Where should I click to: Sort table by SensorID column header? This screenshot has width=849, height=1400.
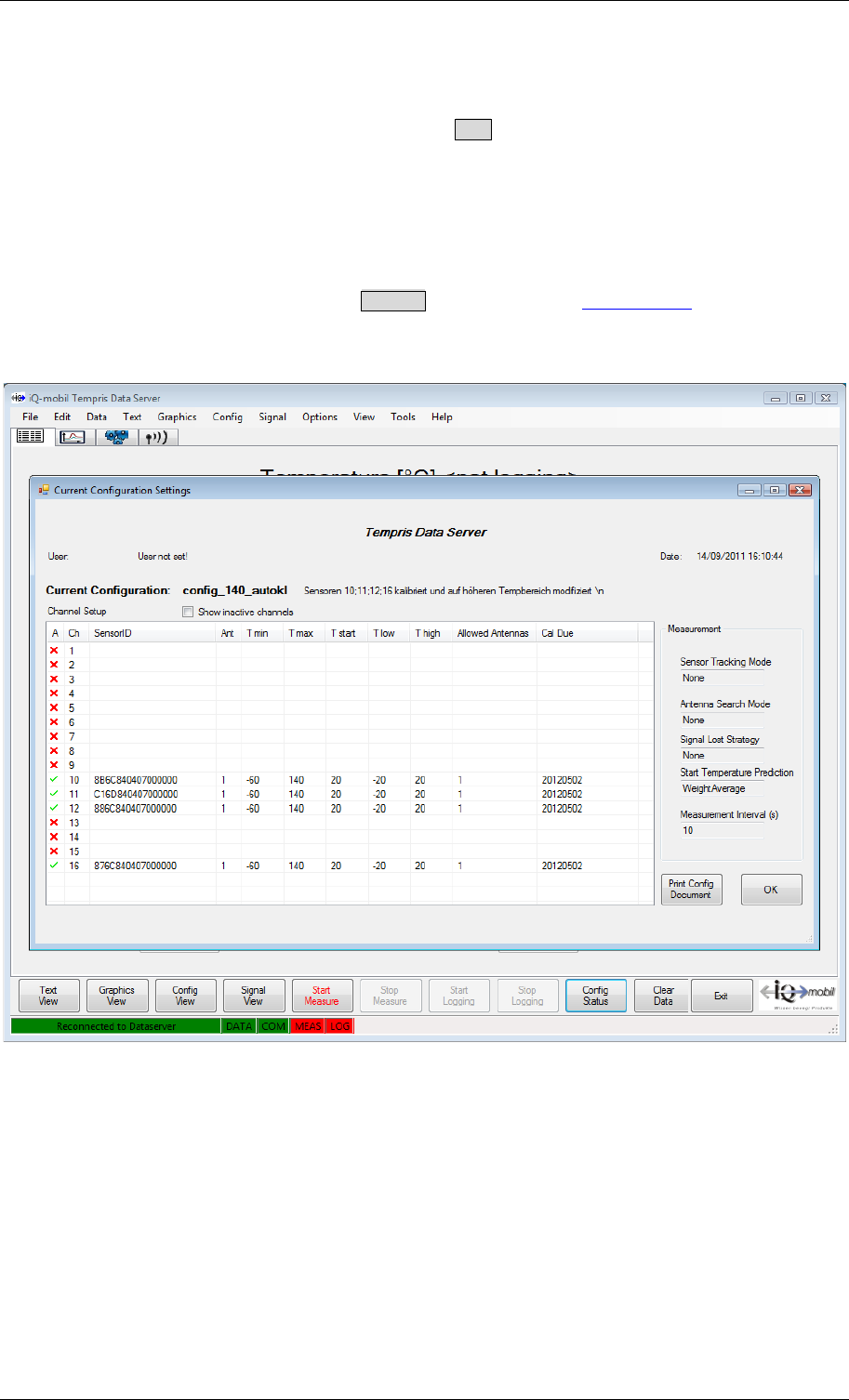tap(153, 633)
